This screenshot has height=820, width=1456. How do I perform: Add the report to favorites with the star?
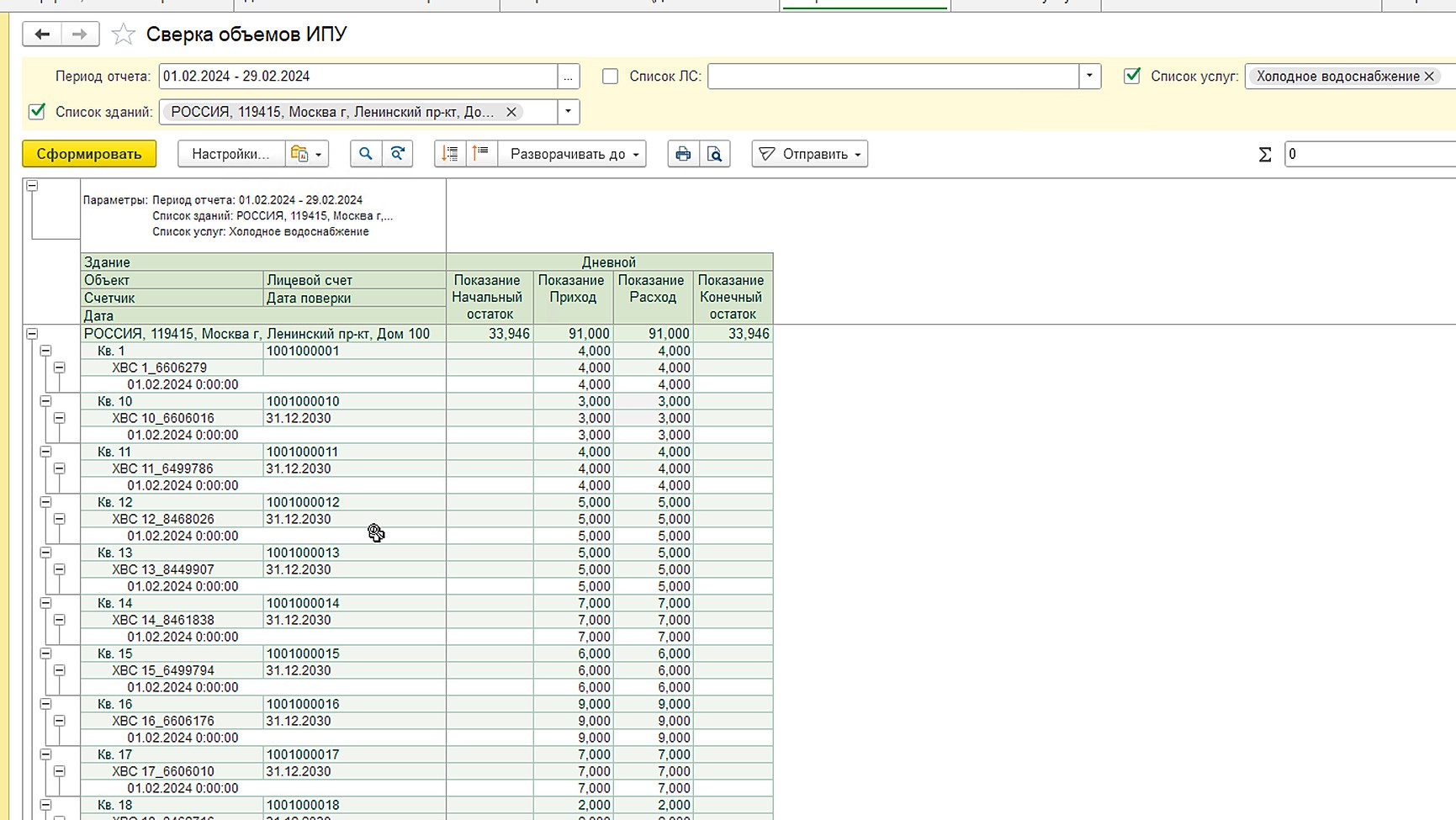coord(124,34)
